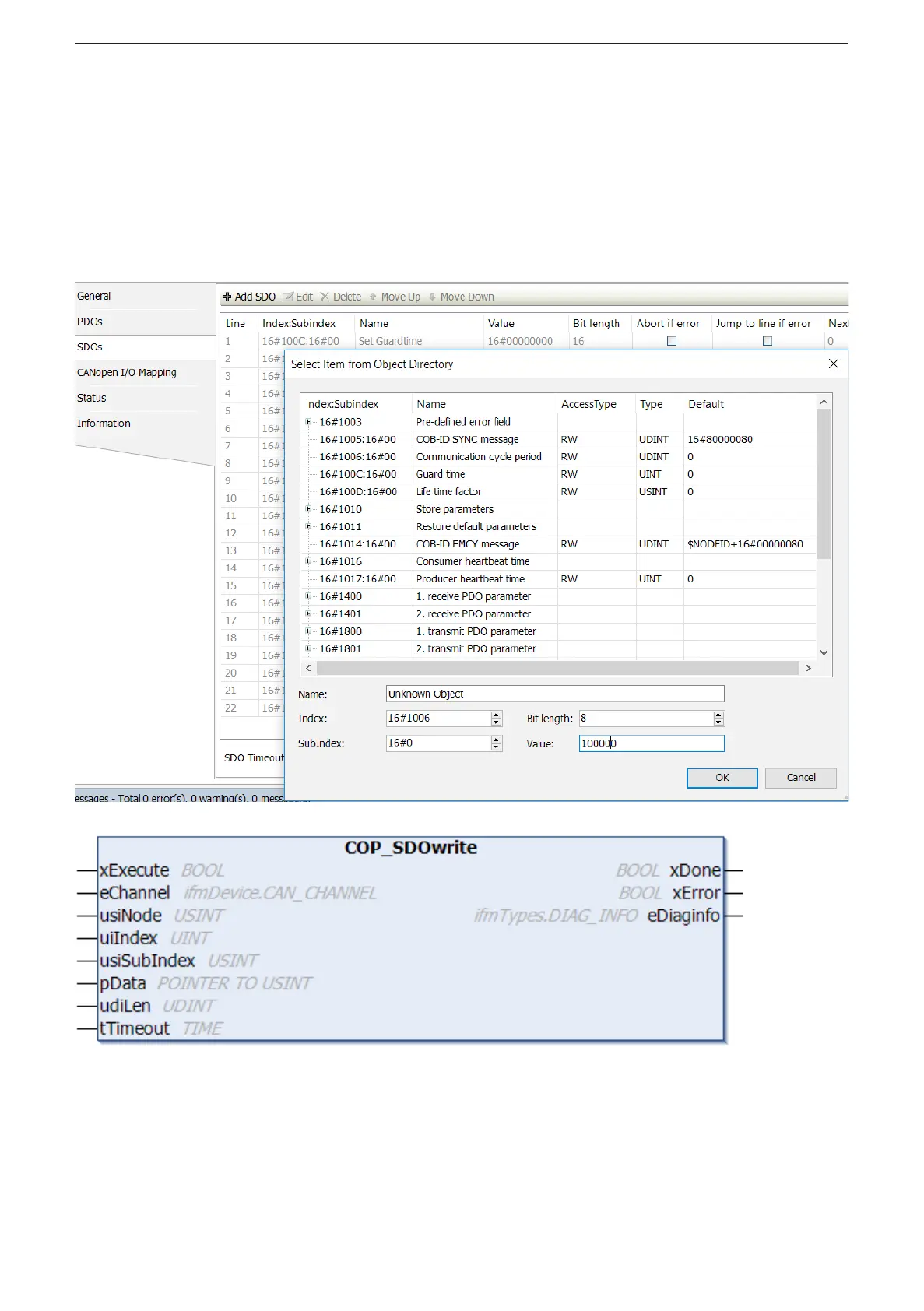This screenshot has width=924, height=1311.
Task: Click the Name field showing Unknown Object
Action: [555, 694]
